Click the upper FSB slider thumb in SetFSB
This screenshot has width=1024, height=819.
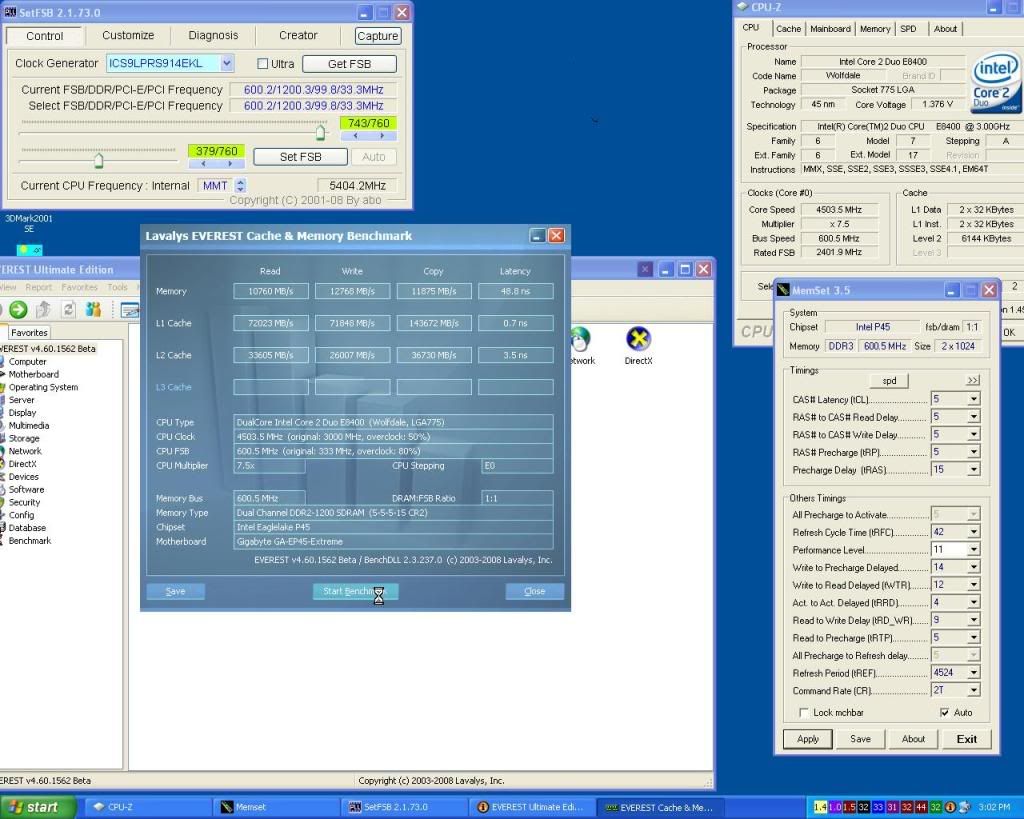[x=320, y=133]
